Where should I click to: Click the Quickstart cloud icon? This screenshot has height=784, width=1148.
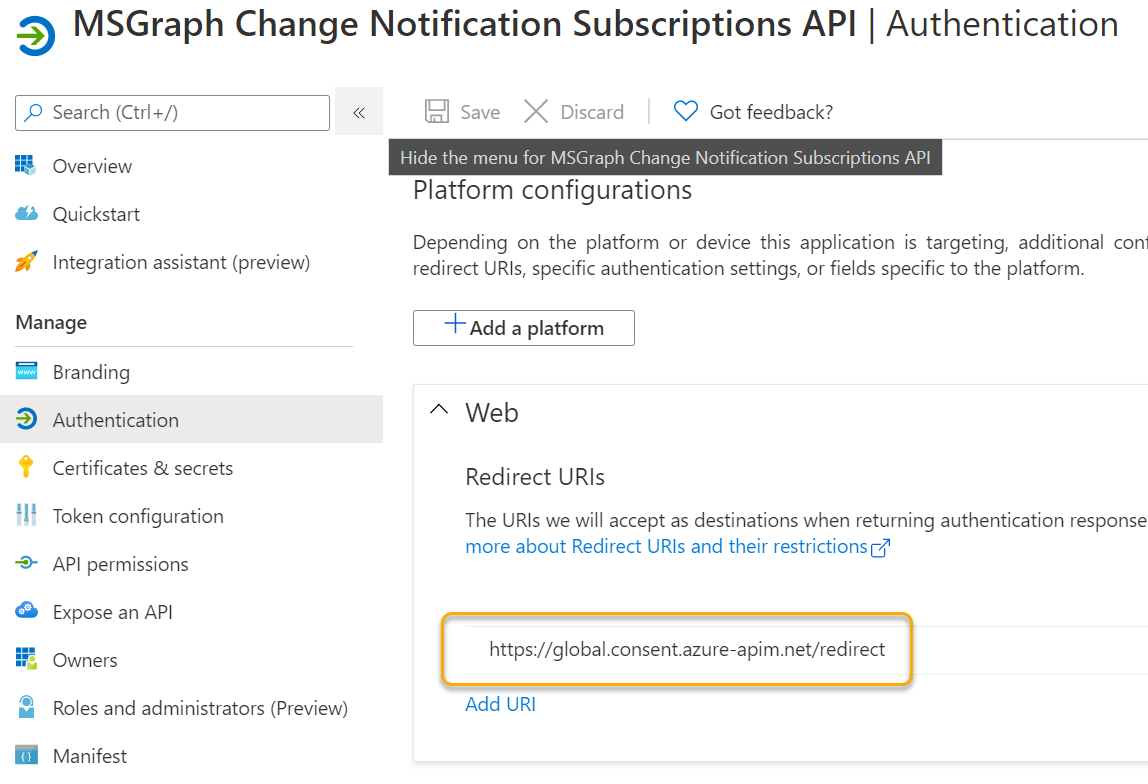tap(26, 214)
